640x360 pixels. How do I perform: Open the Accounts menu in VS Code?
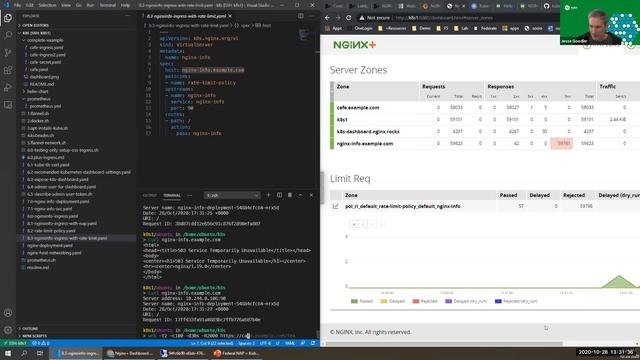[8, 313]
